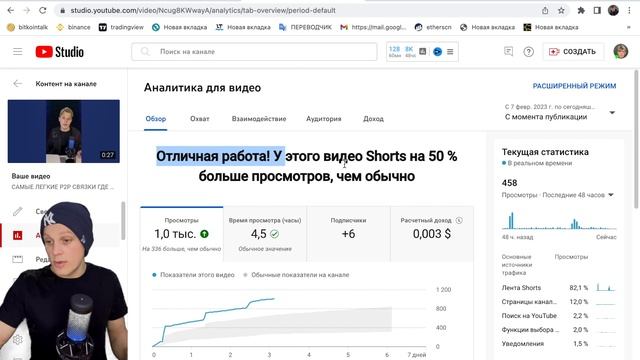Click 'Уведомления' traffic source row

coord(558,344)
